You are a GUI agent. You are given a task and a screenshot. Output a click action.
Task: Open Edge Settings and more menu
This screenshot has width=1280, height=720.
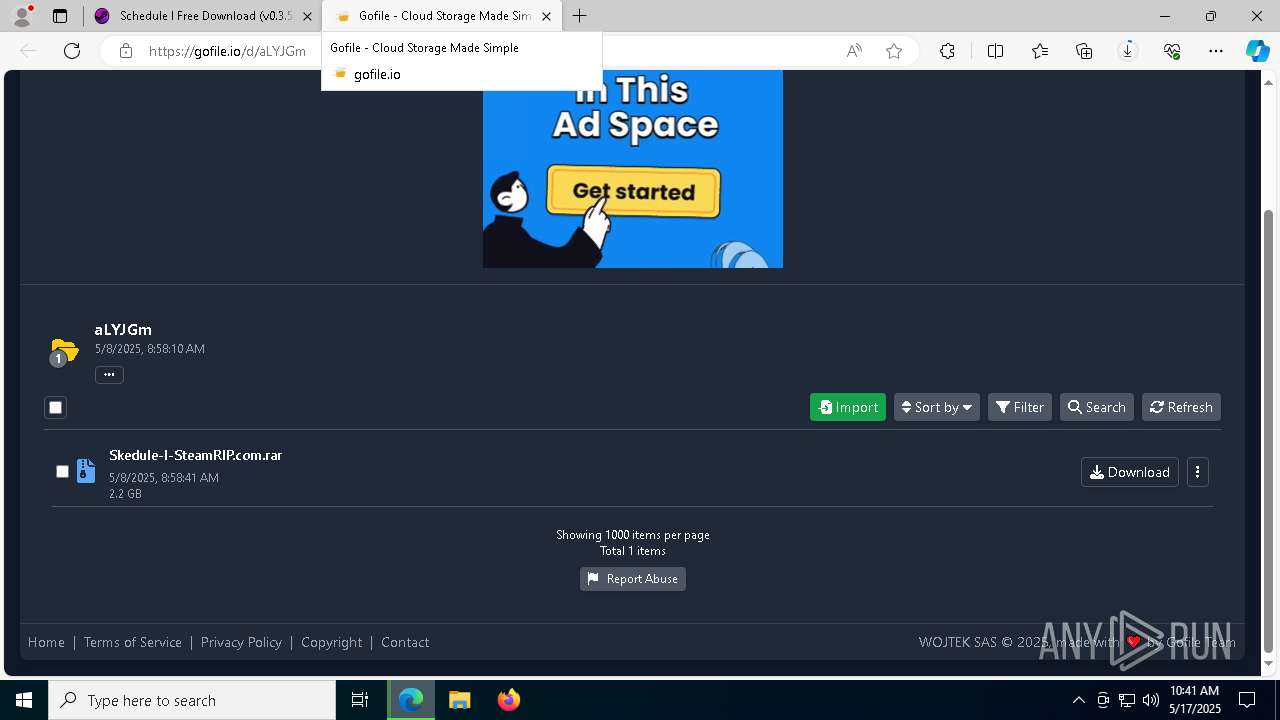(1216, 51)
